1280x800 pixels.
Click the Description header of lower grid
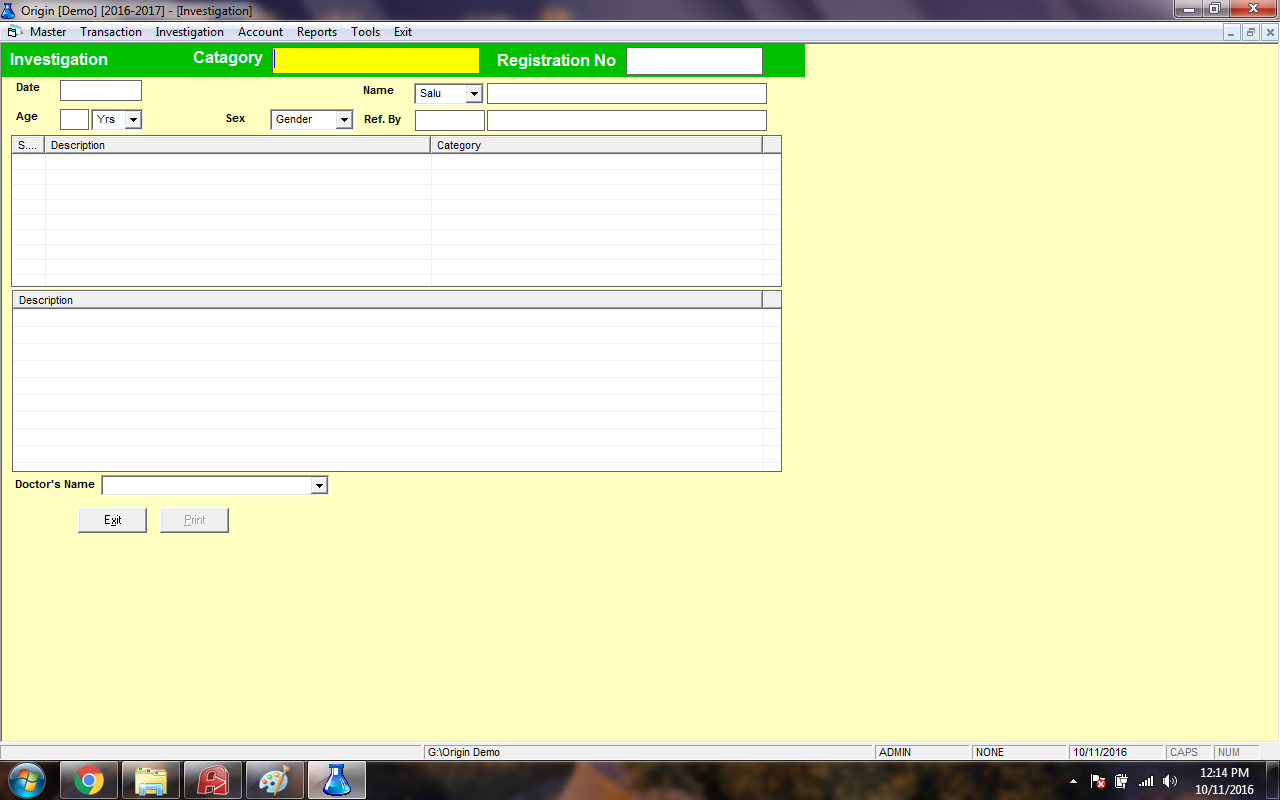[387, 300]
